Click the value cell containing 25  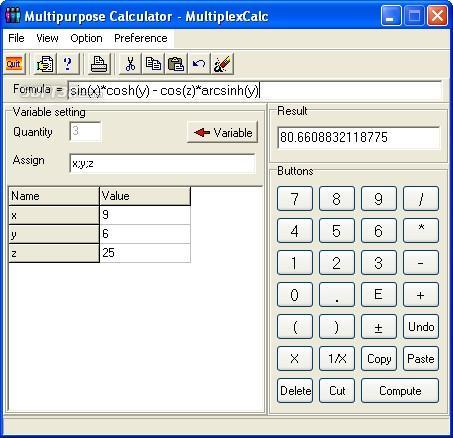(x=145, y=253)
